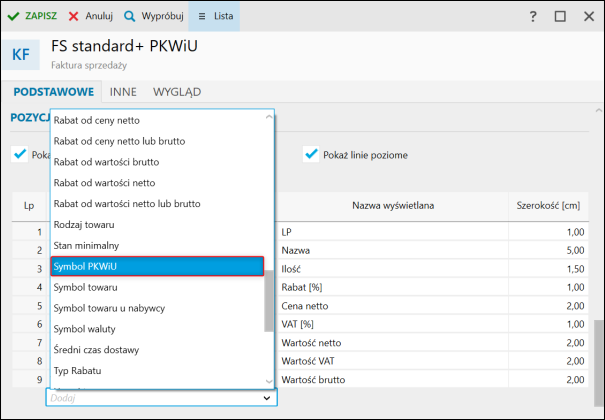Image resolution: width=605 pixels, height=420 pixels.
Task: Toggle the Pokaż linie poziome checkbox
Action: 311,155
